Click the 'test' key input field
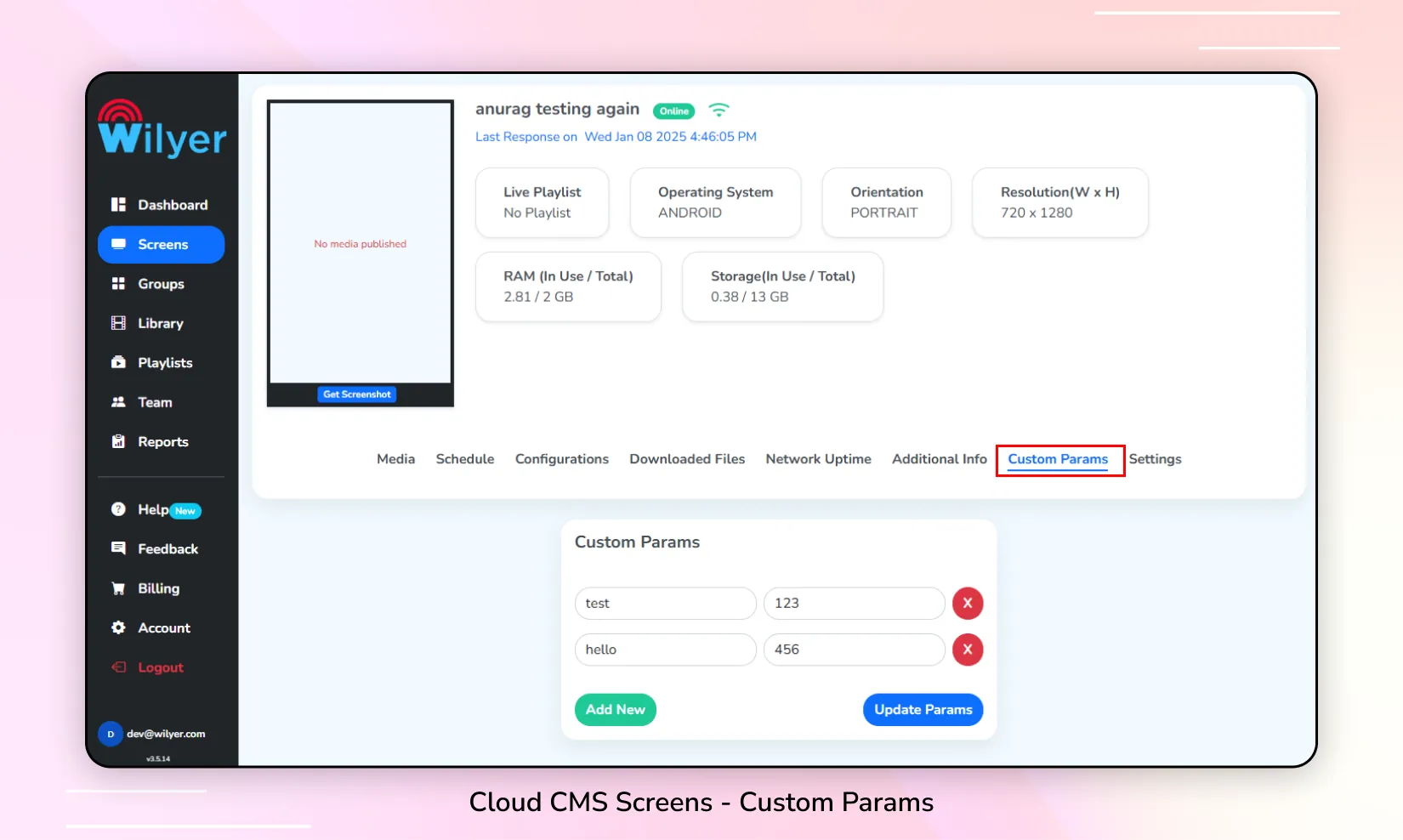 [x=666, y=604]
